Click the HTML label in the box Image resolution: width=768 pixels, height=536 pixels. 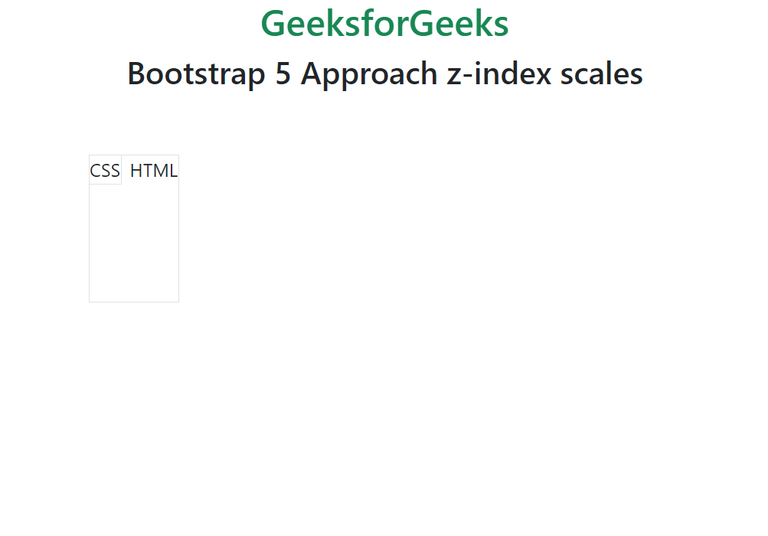click(153, 170)
